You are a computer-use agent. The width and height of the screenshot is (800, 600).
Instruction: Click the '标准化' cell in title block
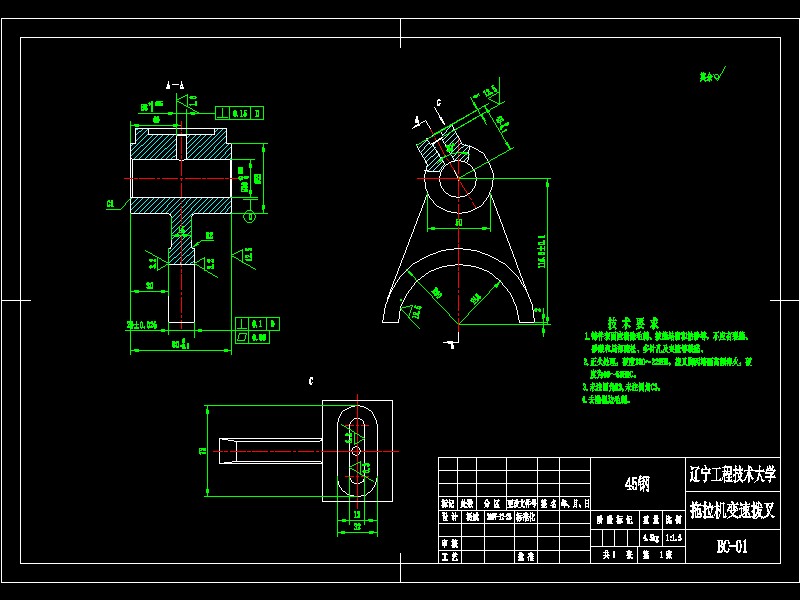tap(525, 517)
